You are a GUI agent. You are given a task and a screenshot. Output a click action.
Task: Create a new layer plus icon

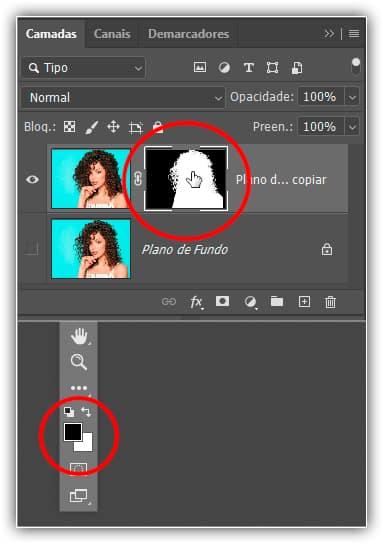304,302
